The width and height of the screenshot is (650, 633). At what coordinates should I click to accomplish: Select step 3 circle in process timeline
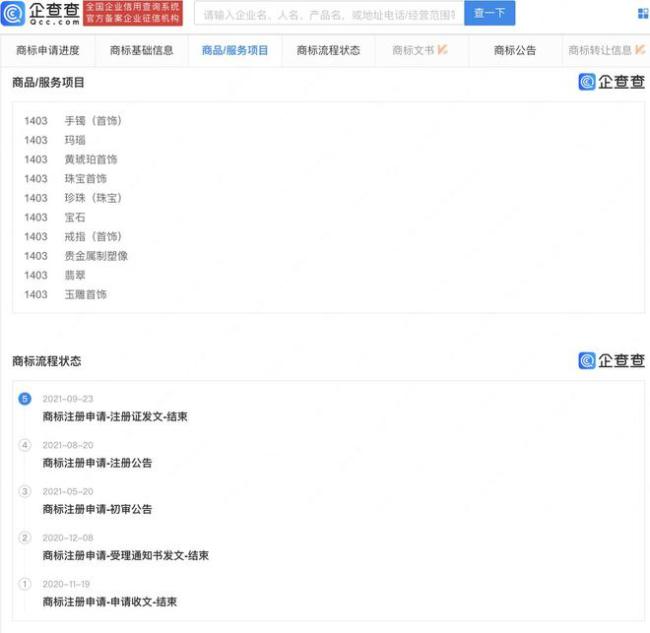pos(25,491)
